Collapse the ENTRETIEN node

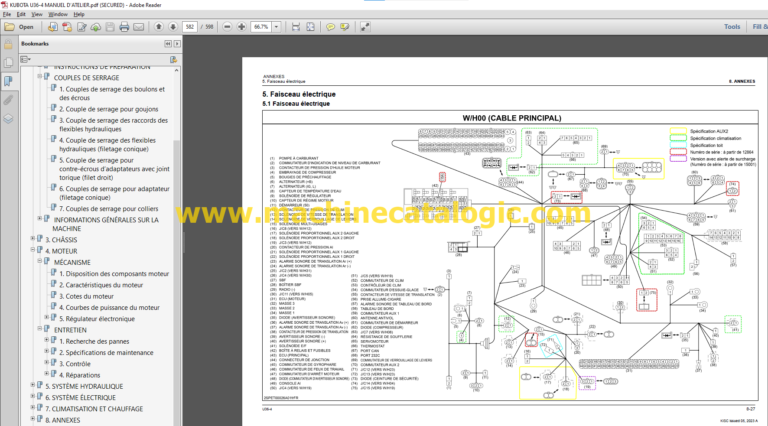[40, 329]
